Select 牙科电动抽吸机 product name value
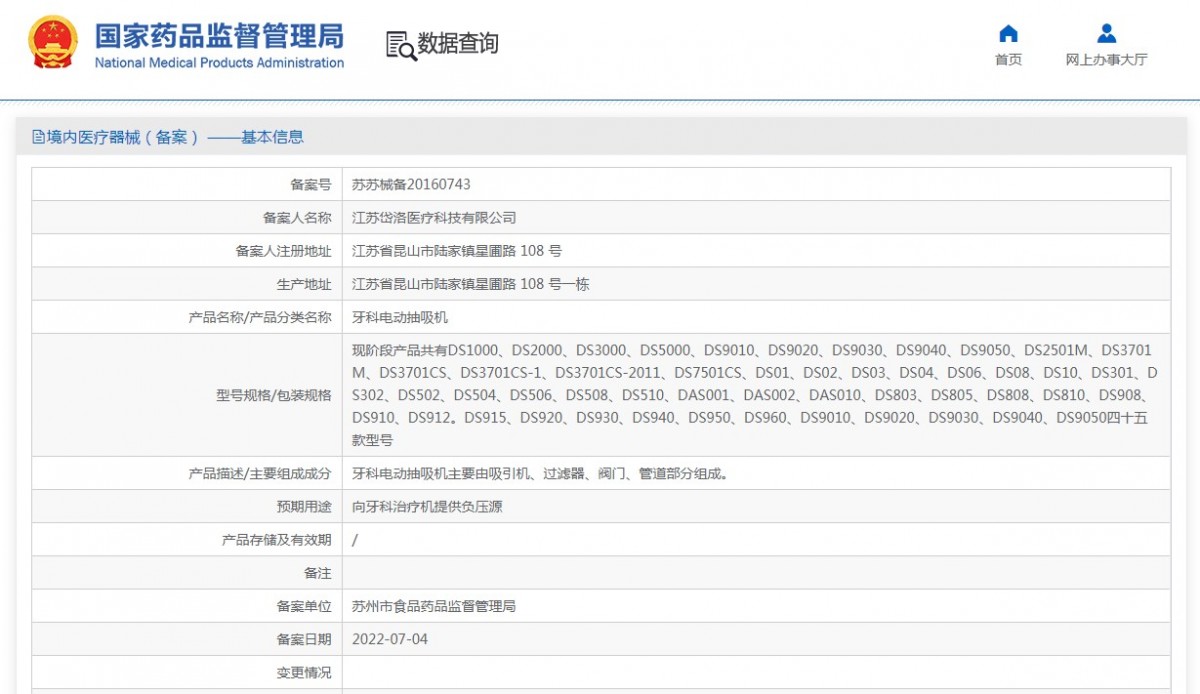The image size is (1200, 694). pos(400,317)
